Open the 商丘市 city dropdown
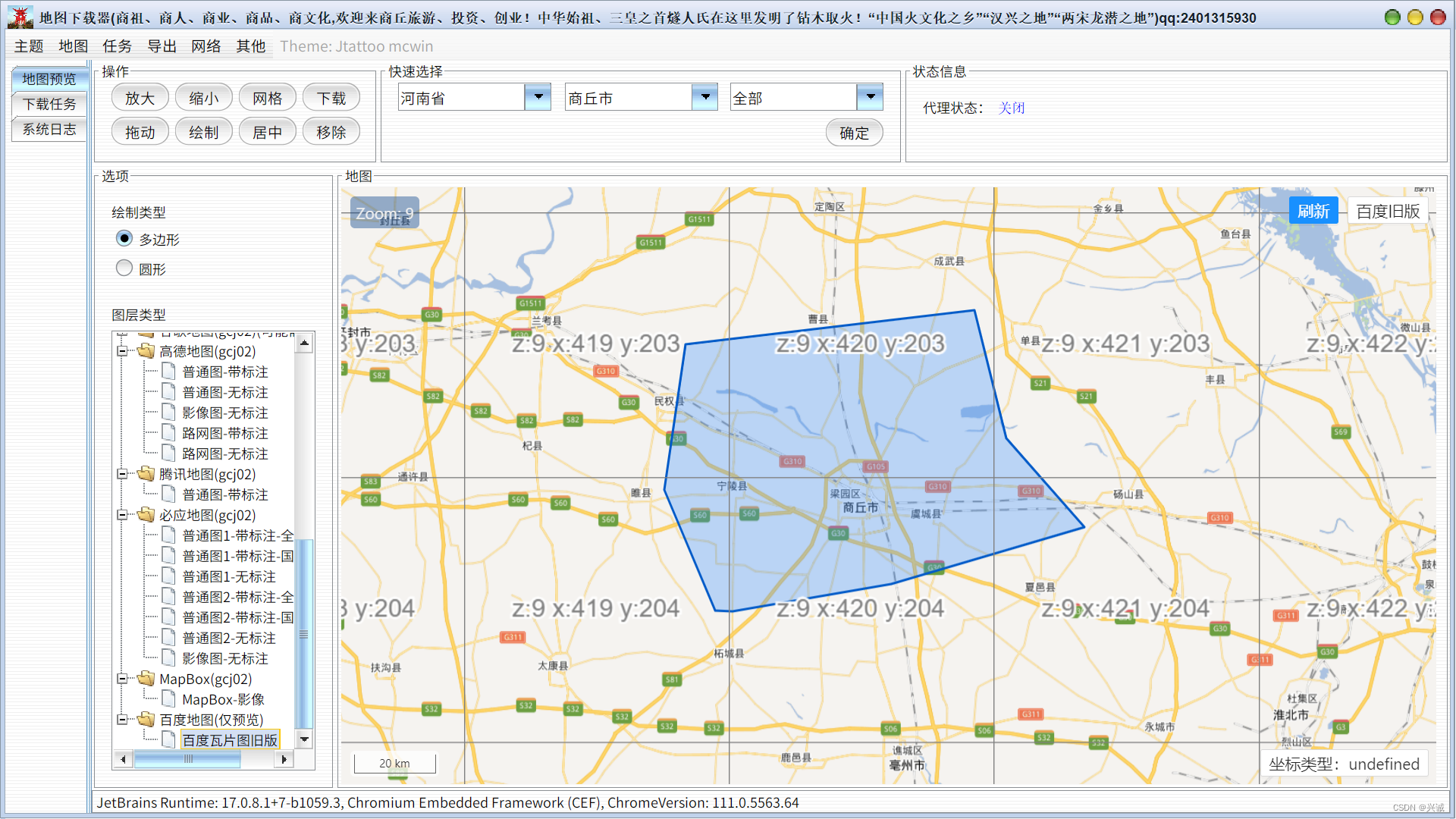Image resolution: width=1456 pixels, height=819 pixels. tap(705, 97)
